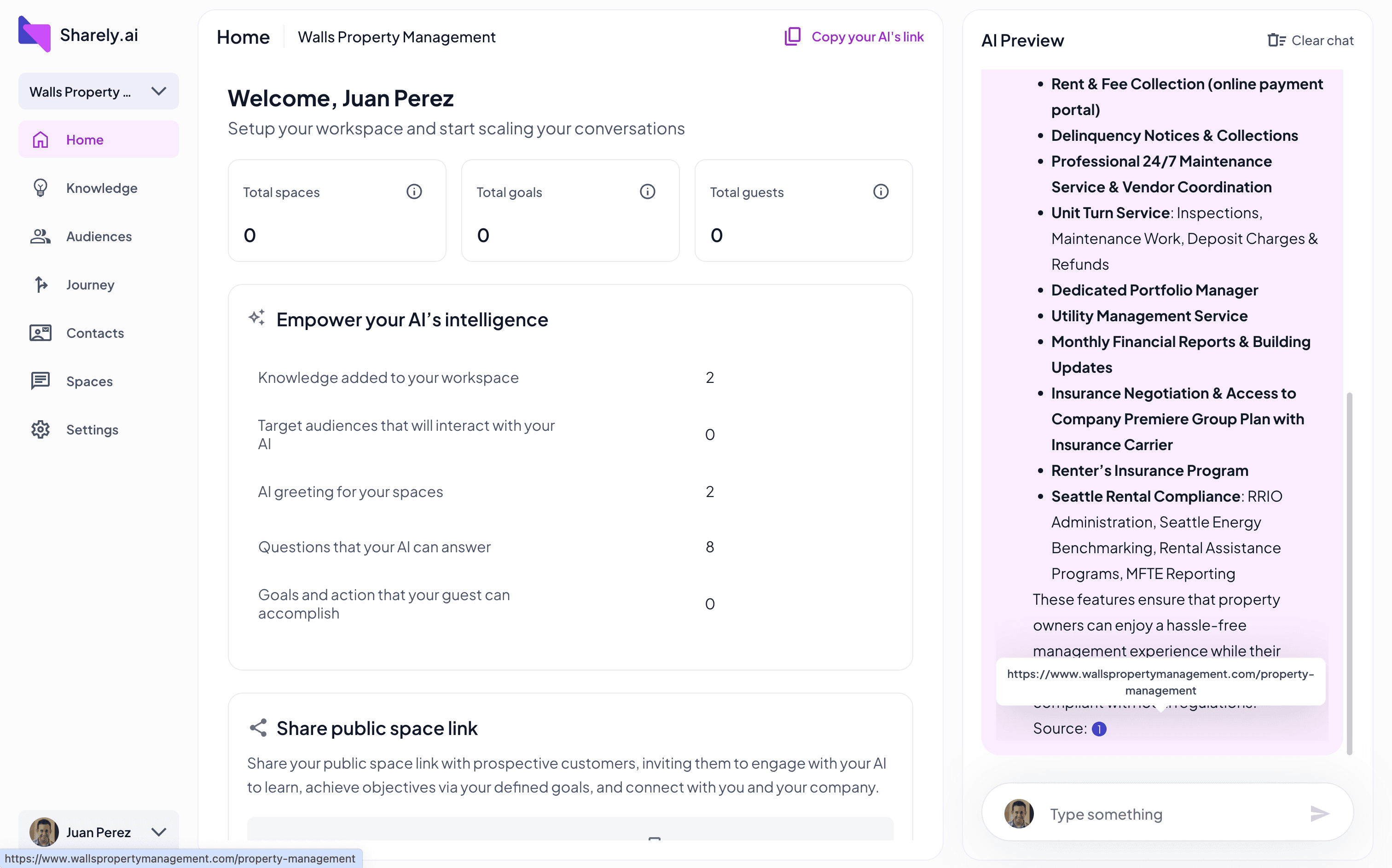The height and width of the screenshot is (868, 1392).
Task: Open workspace Settings
Action: coord(92,429)
